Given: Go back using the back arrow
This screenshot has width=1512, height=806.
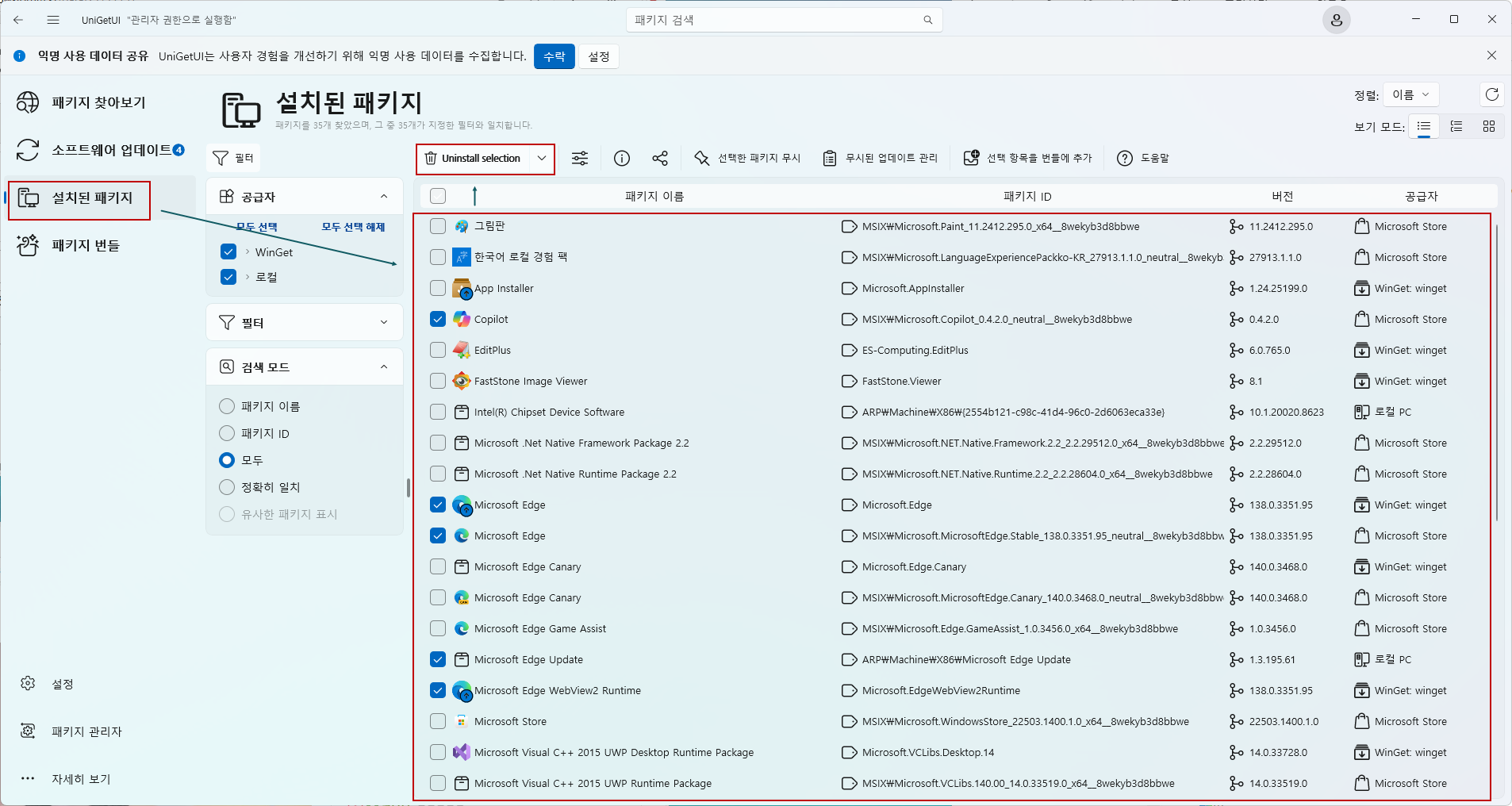Looking at the screenshot, I should pyautogui.click(x=18, y=20).
